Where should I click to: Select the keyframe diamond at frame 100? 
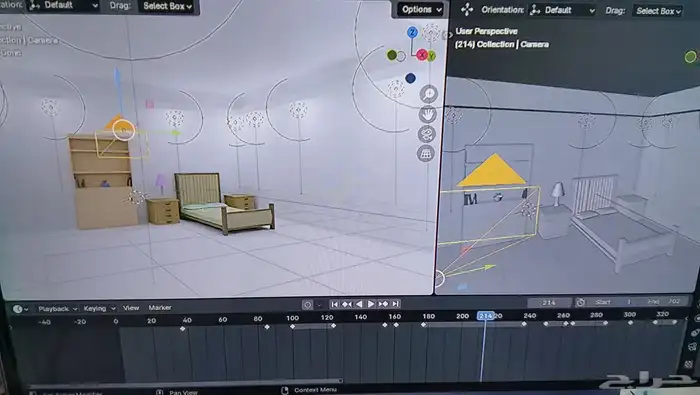click(292, 327)
